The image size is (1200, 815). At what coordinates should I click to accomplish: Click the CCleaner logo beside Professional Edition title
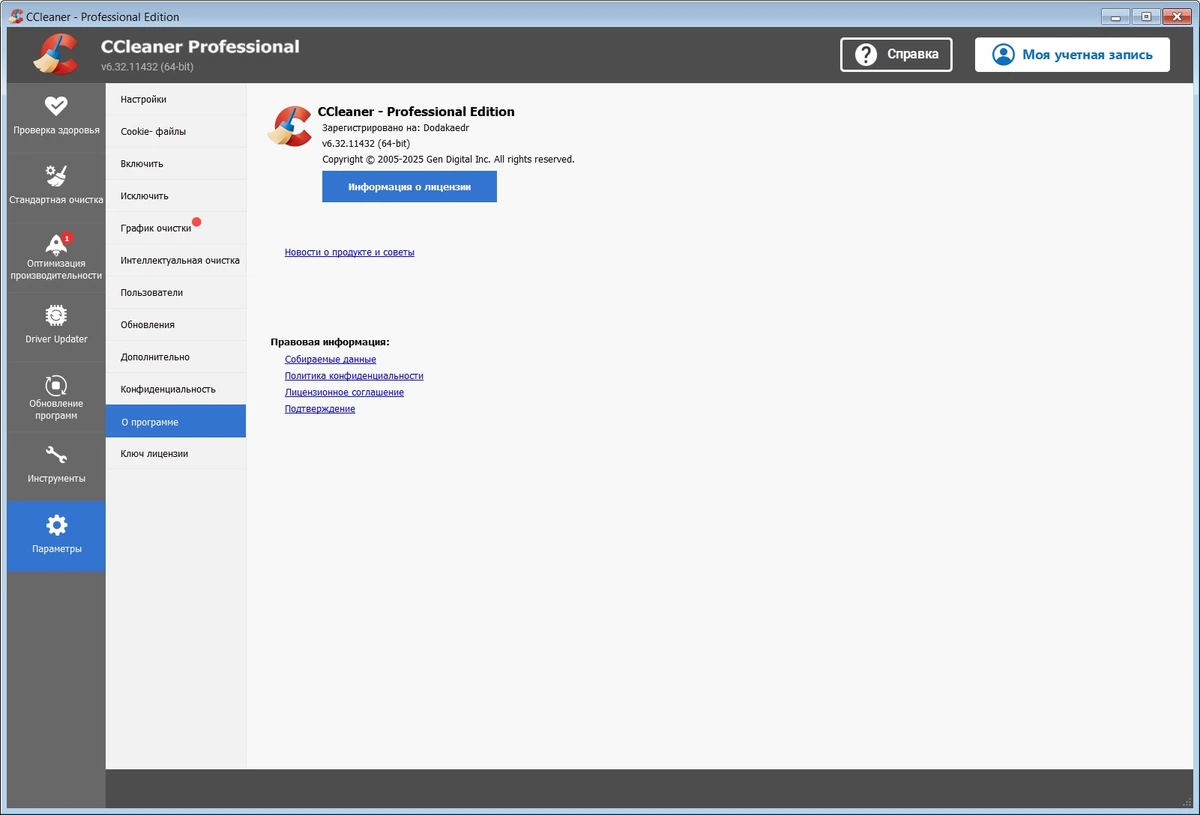coord(291,127)
